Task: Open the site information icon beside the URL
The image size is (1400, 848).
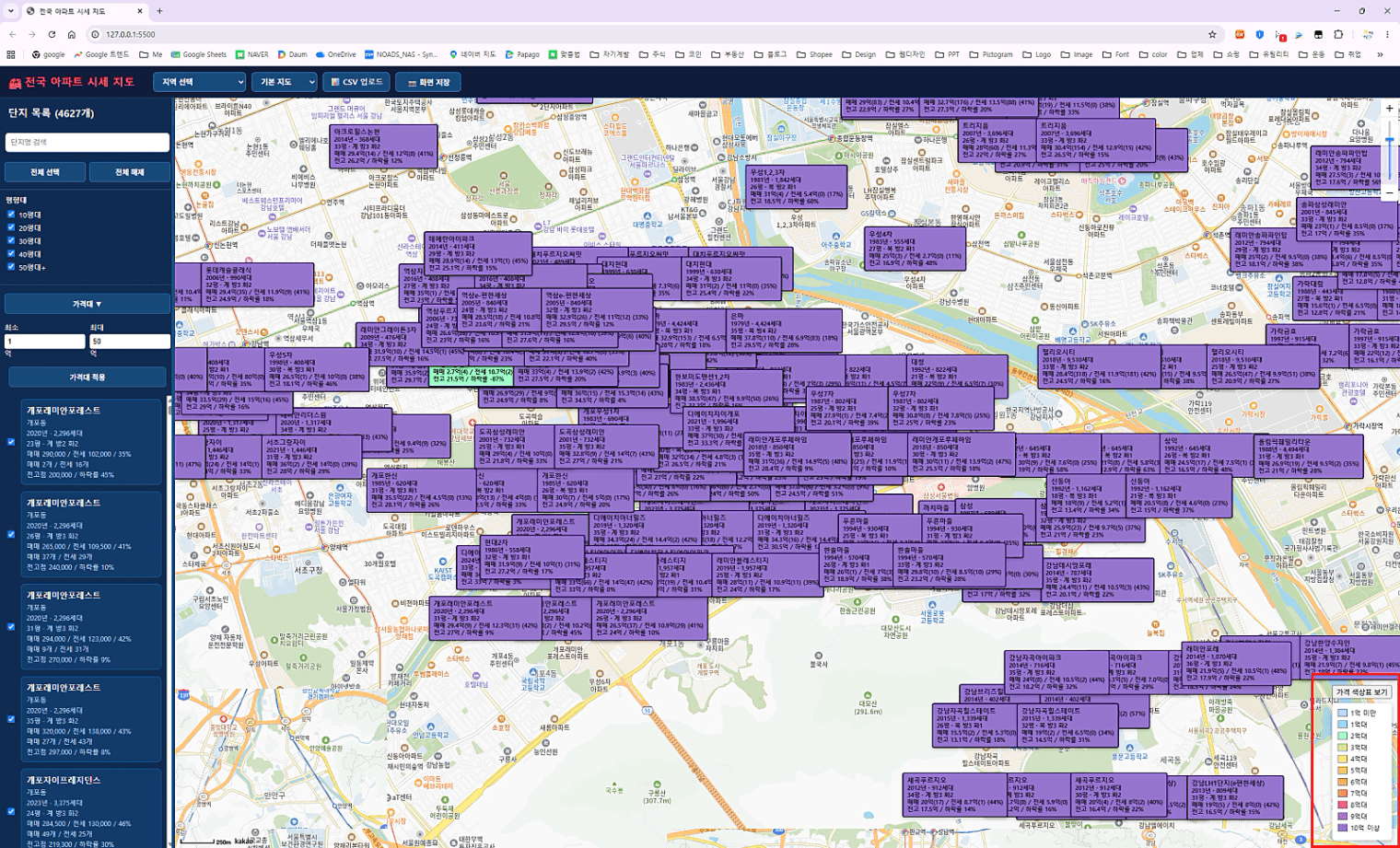Action: [95, 34]
